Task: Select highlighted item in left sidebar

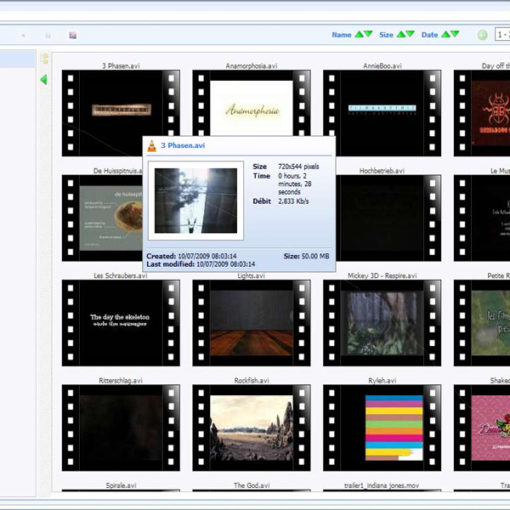Action: point(18,59)
